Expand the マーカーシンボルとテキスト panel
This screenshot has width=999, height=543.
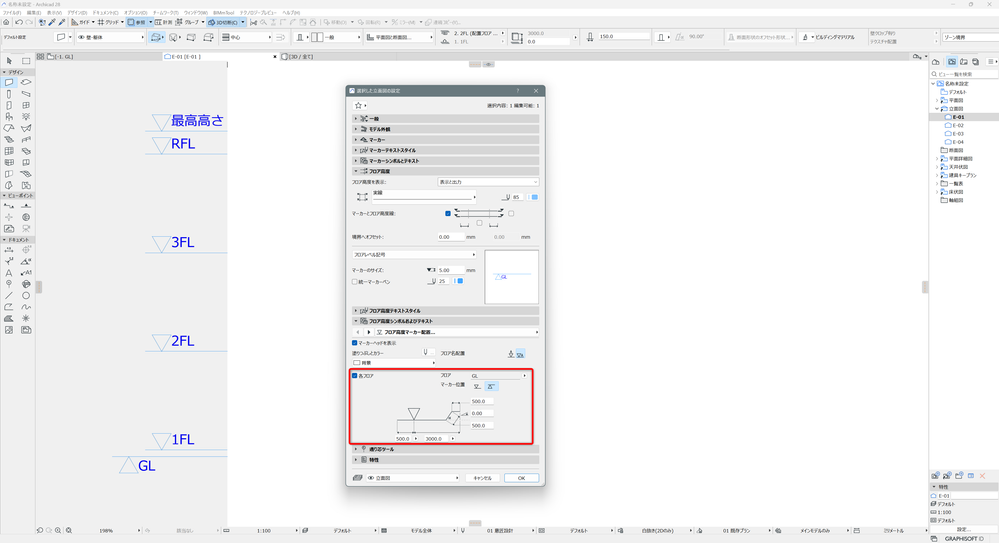click(445, 161)
